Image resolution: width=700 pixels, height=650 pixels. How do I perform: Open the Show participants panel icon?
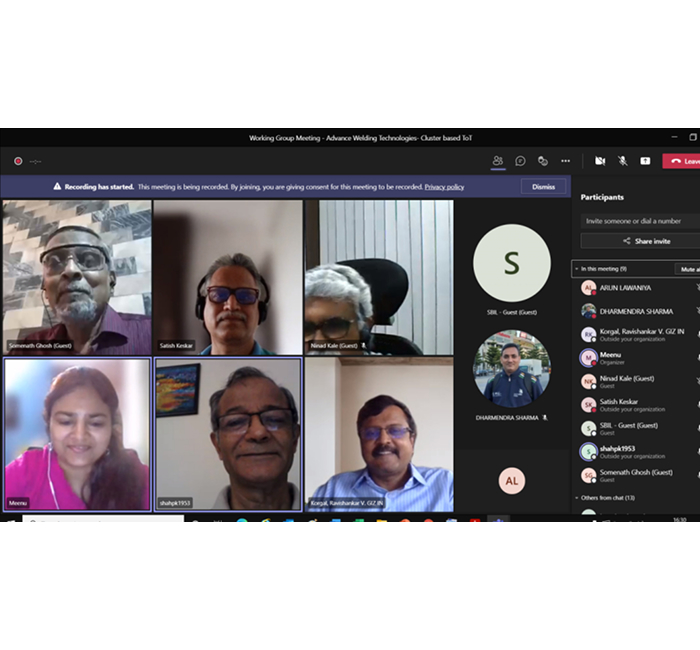[498, 161]
